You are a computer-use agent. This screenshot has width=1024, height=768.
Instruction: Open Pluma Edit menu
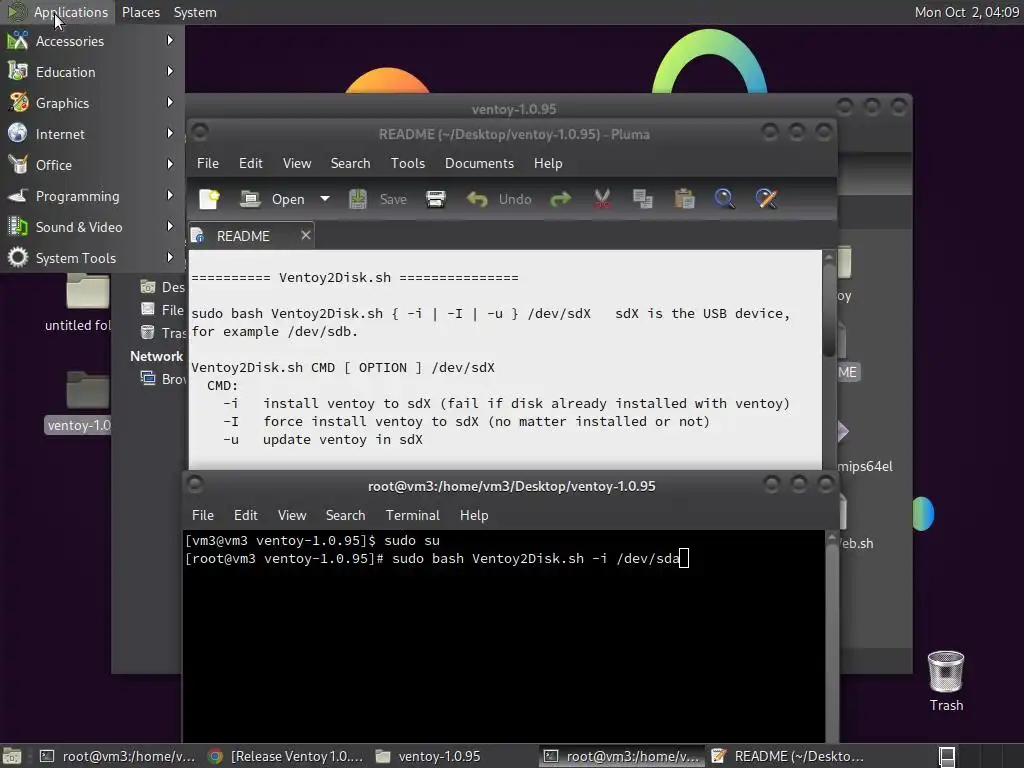tap(251, 163)
